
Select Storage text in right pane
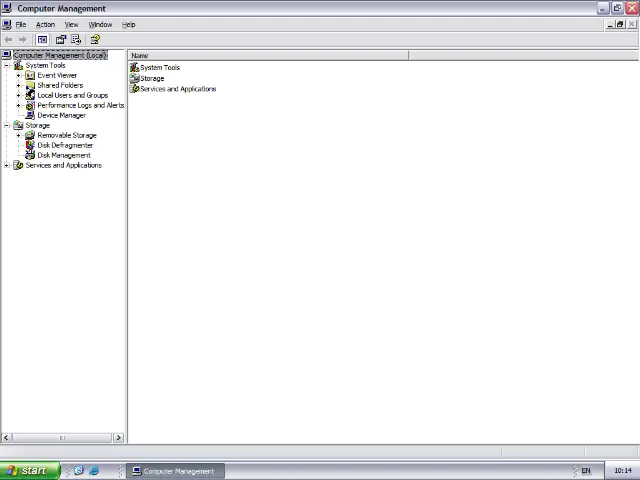(x=152, y=78)
